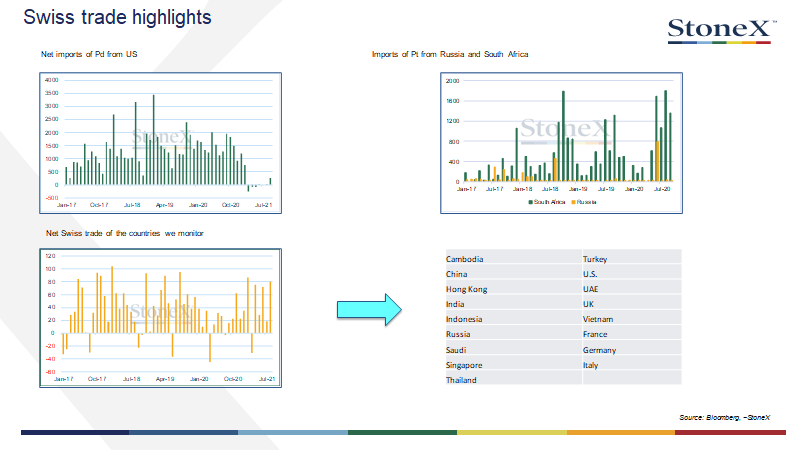The height and width of the screenshot is (450, 800).
Task: Click the 'Vietnam' table cell
Action: click(632, 317)
